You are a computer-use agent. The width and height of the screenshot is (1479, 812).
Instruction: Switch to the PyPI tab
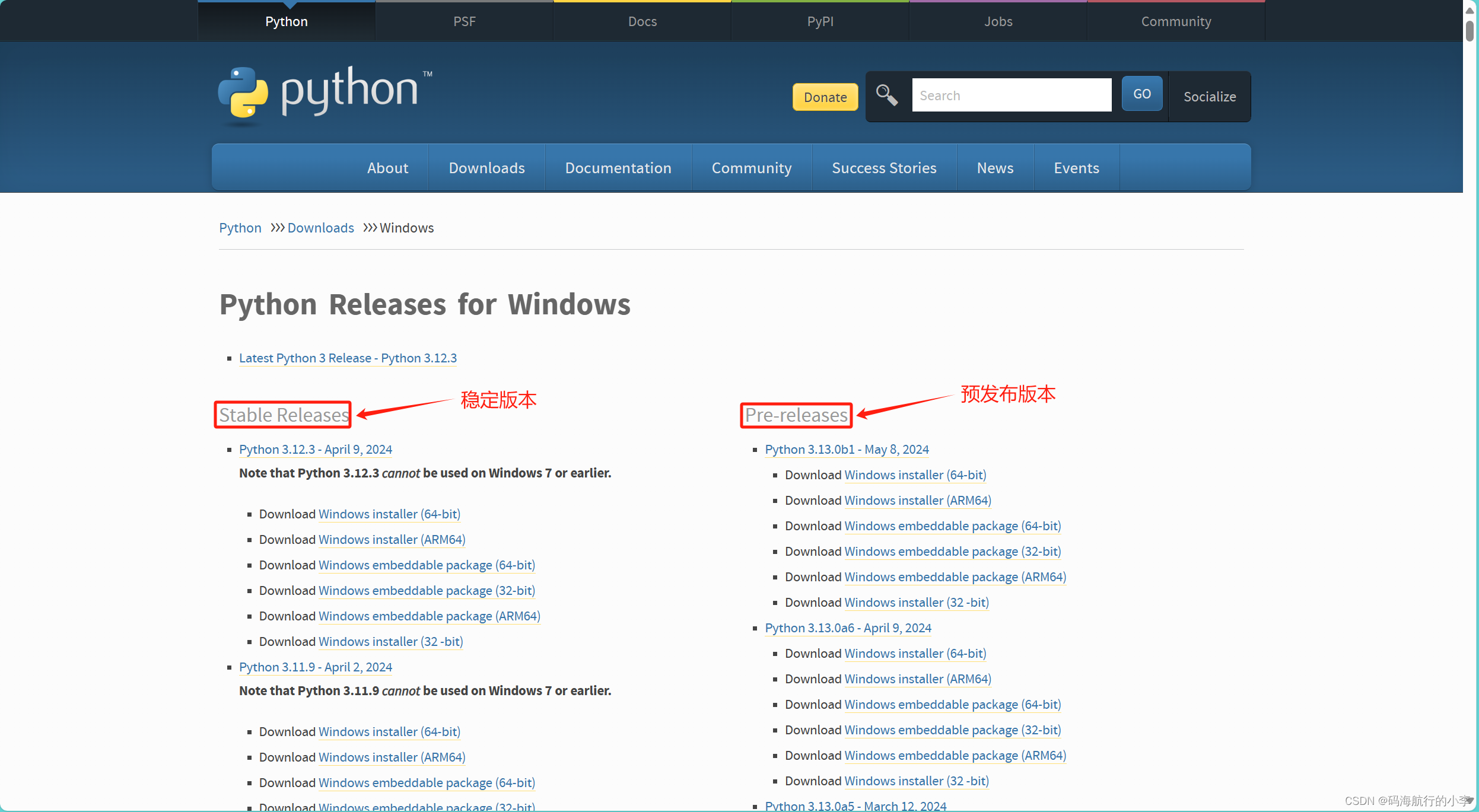point(820,21)
